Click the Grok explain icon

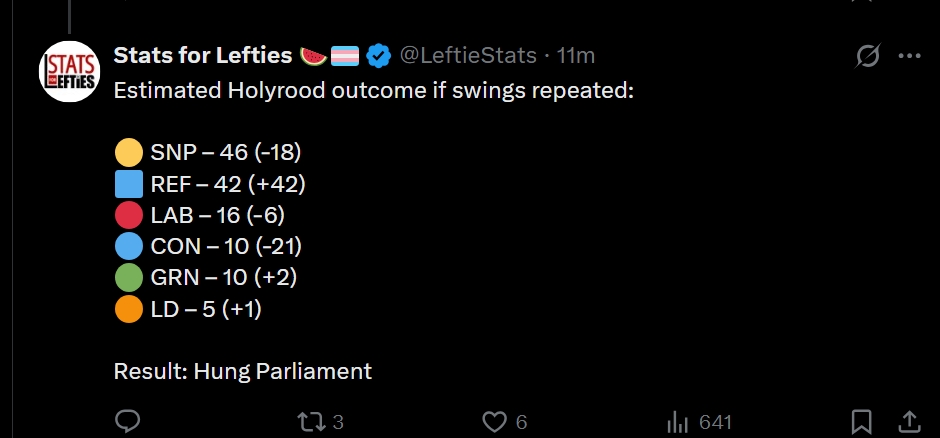(x=867, y=56)
